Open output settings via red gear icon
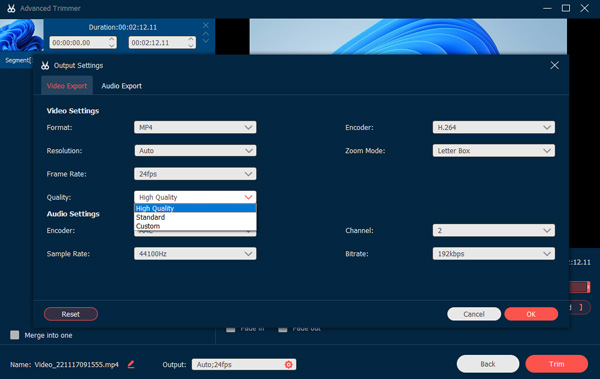The width and height of the screenshot is (600, 379). tap(289, 364)
